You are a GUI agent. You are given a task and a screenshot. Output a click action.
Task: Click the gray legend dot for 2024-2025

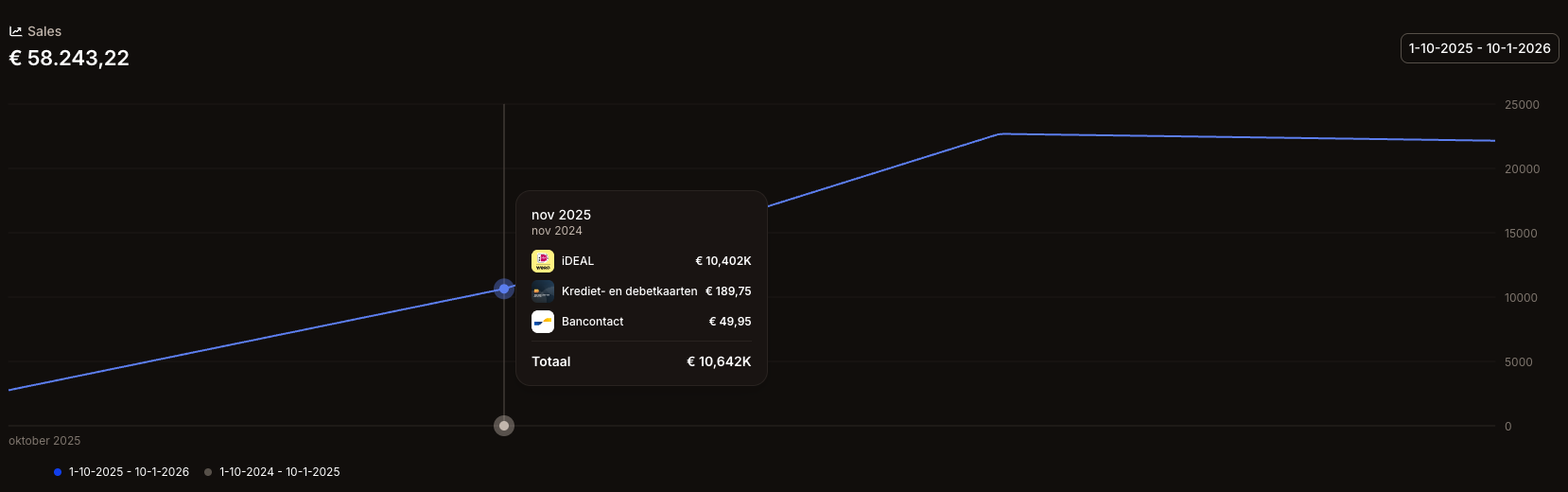208,472
